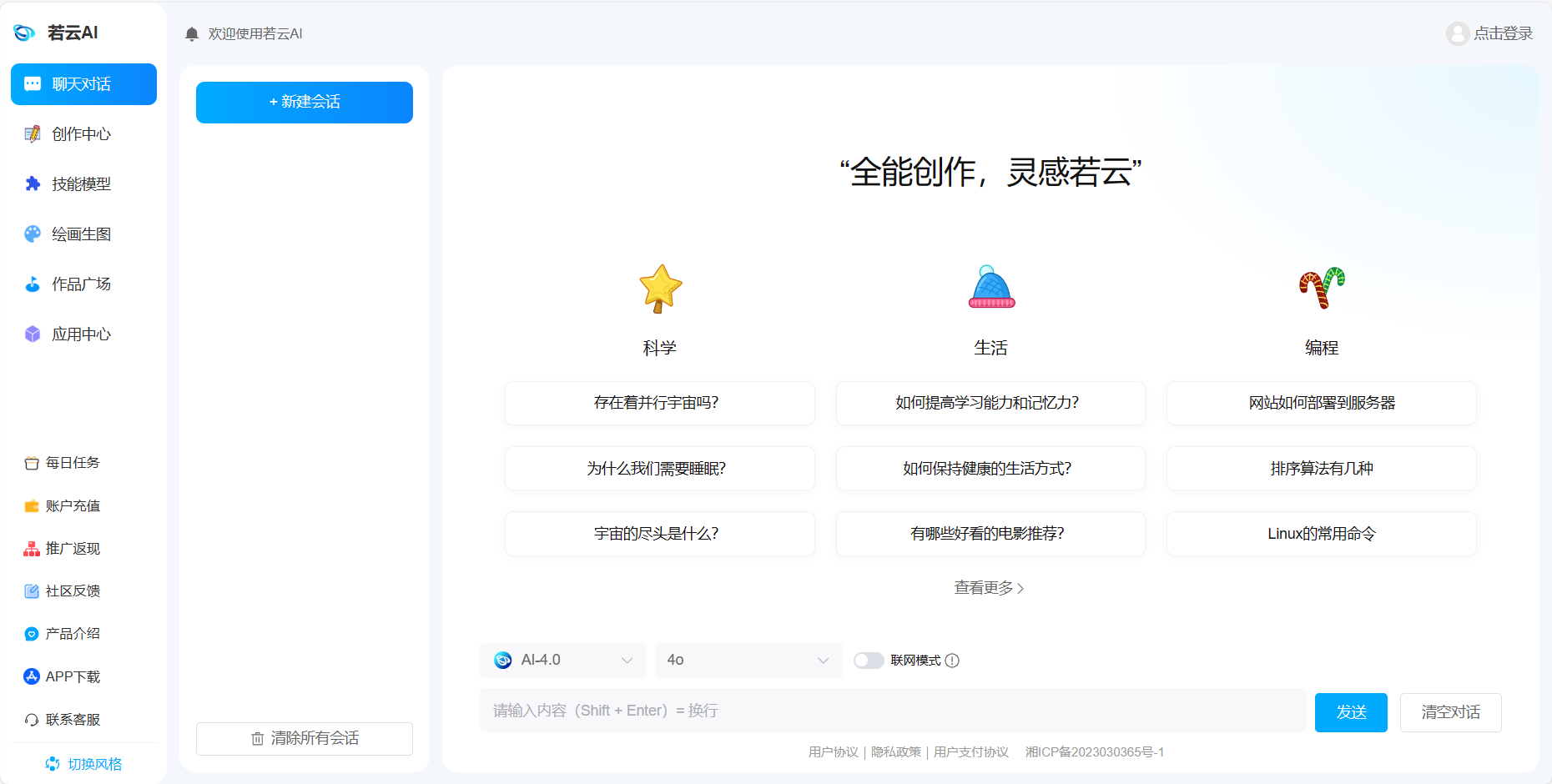The image size is (1552, 784).
Task: Click the message input field
Action: (893, 711)
